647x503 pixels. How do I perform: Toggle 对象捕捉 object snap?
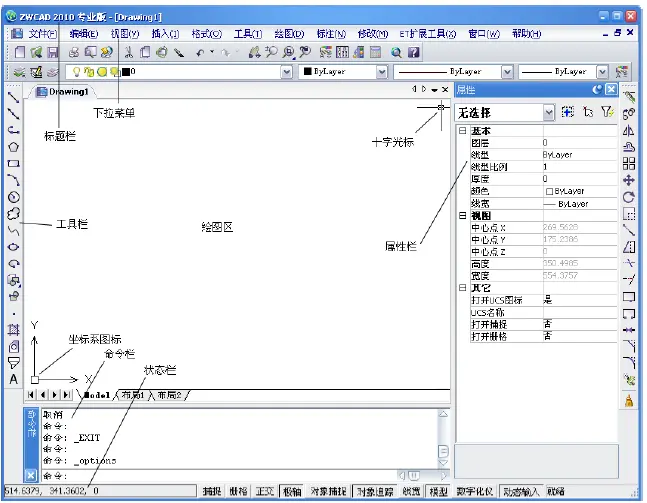pyautogui.click(x=328, y=491)
